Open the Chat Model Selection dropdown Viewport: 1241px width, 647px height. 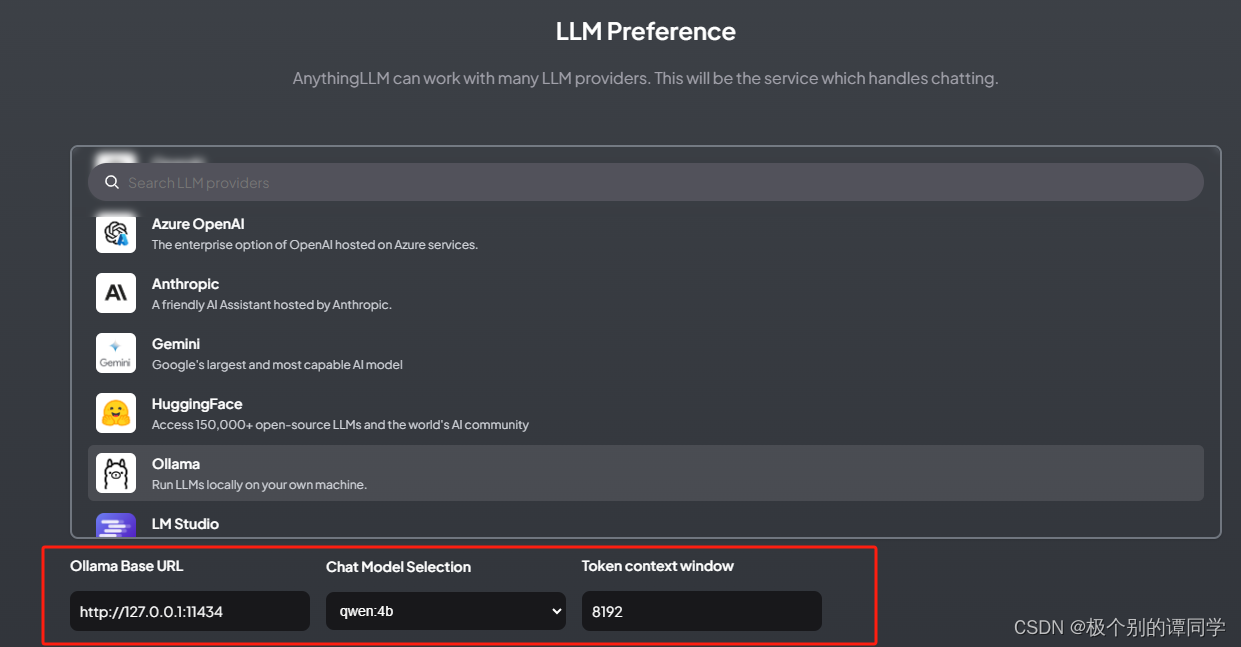coord(446,611)
